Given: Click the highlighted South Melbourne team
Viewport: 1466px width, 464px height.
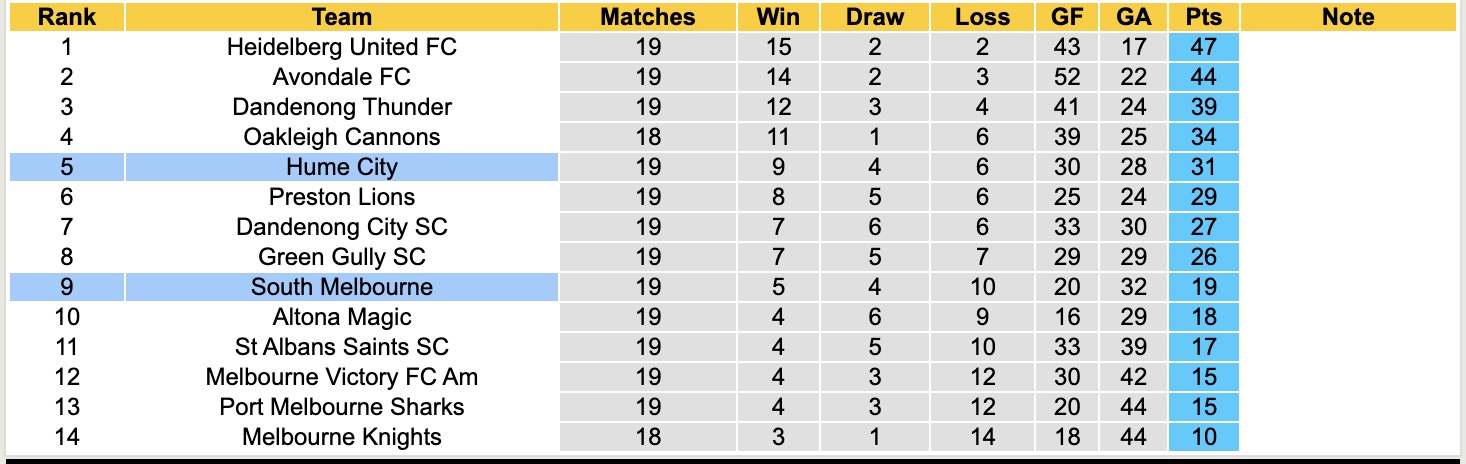Looking at the screenshot, I should (341, 287).
